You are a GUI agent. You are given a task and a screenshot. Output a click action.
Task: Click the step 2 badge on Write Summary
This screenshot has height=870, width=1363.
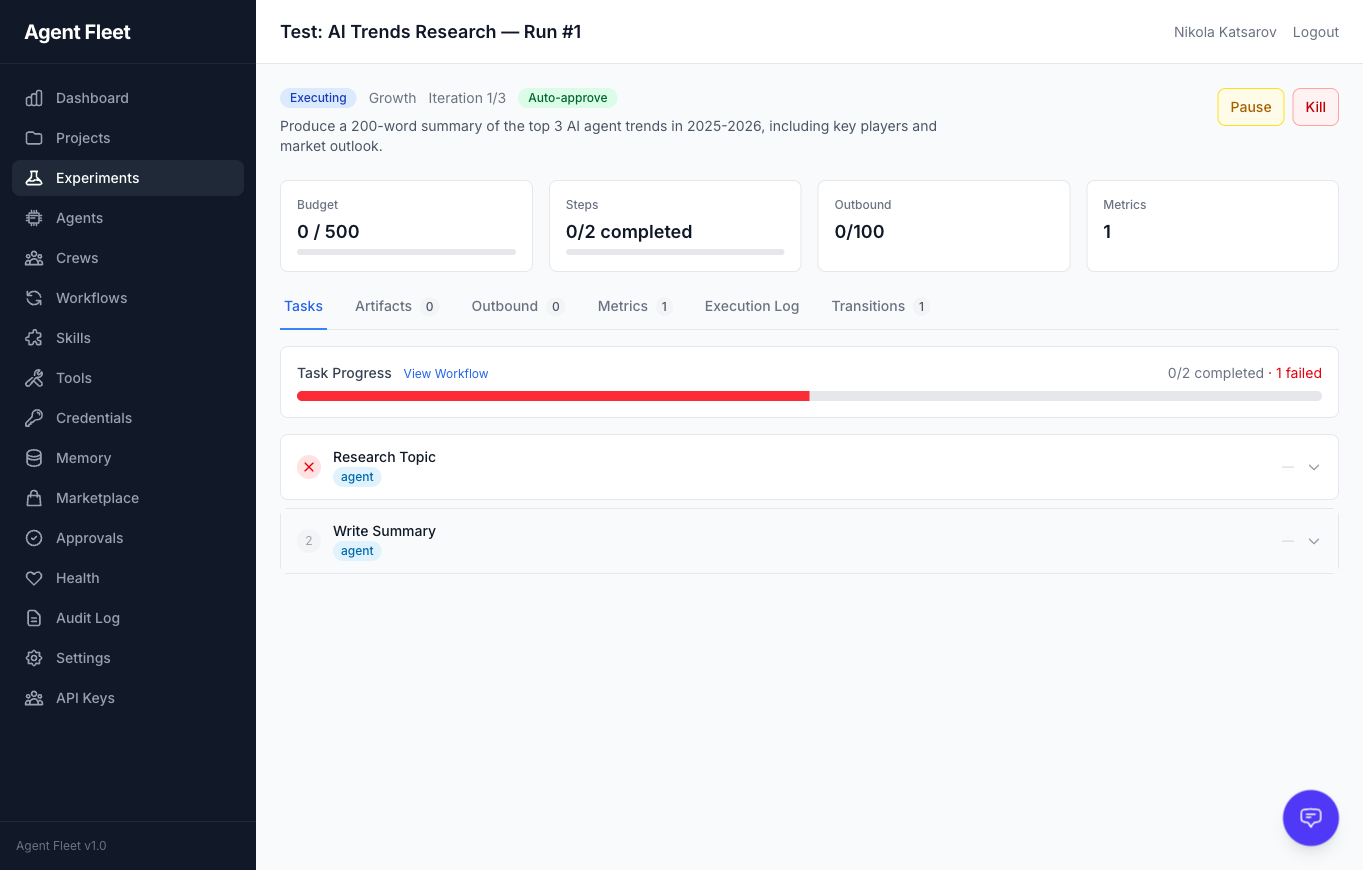309,541
